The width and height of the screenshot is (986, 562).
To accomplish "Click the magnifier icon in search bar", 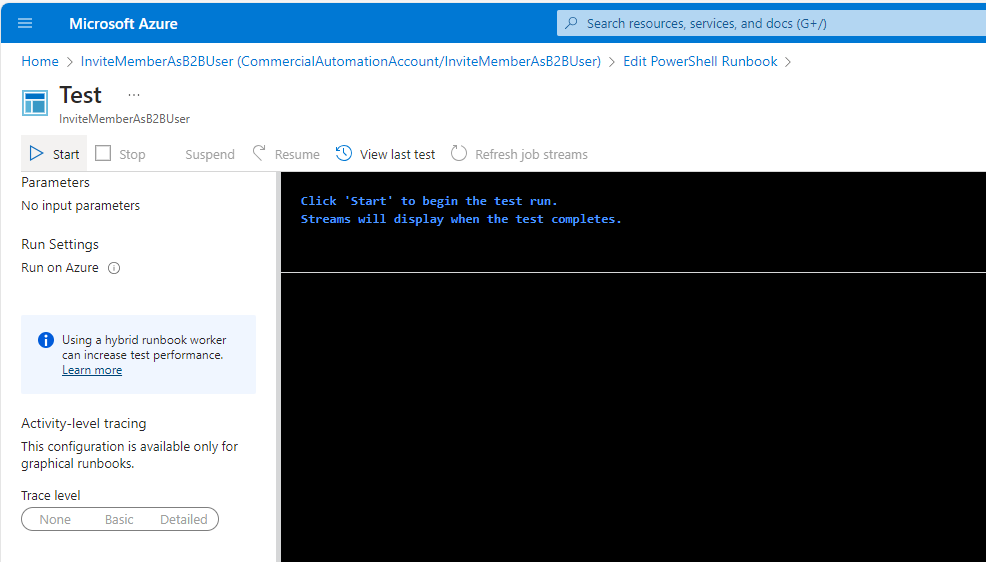I will point(571,23).
